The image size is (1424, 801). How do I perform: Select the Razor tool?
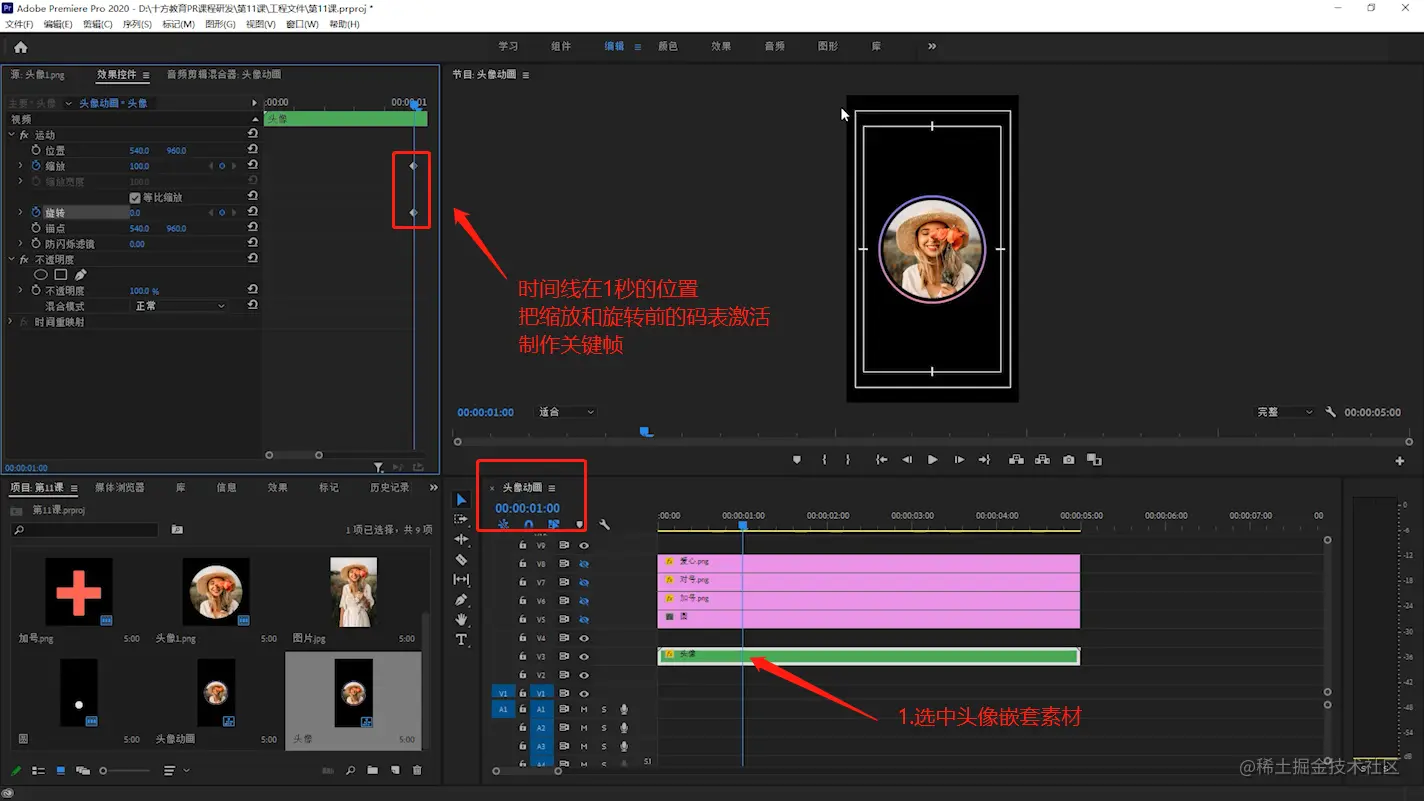[x=461, y=560]
